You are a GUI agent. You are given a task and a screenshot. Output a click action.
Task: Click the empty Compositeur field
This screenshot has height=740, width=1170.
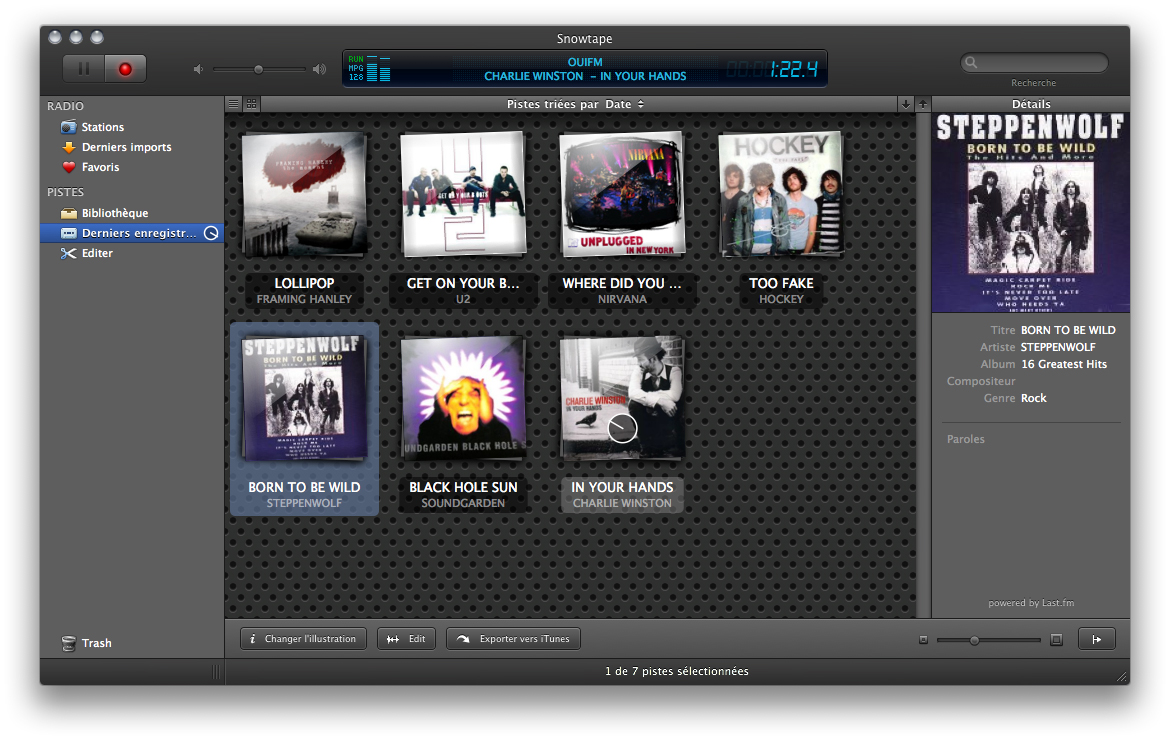tap(1068, 381)
